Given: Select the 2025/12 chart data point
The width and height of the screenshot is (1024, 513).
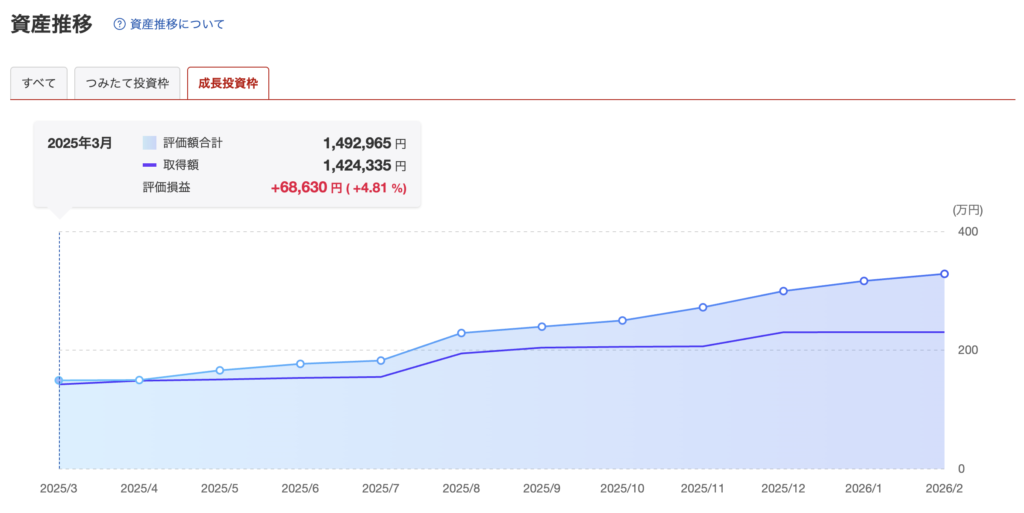Looking at the screenshot, I should point(783,291).
